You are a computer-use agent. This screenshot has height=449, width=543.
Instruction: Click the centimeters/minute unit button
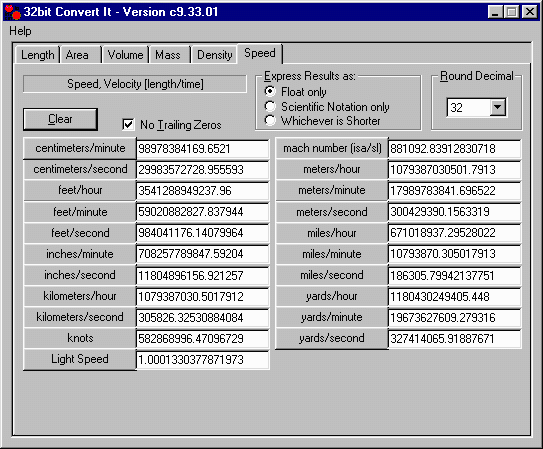pos(80,149)
